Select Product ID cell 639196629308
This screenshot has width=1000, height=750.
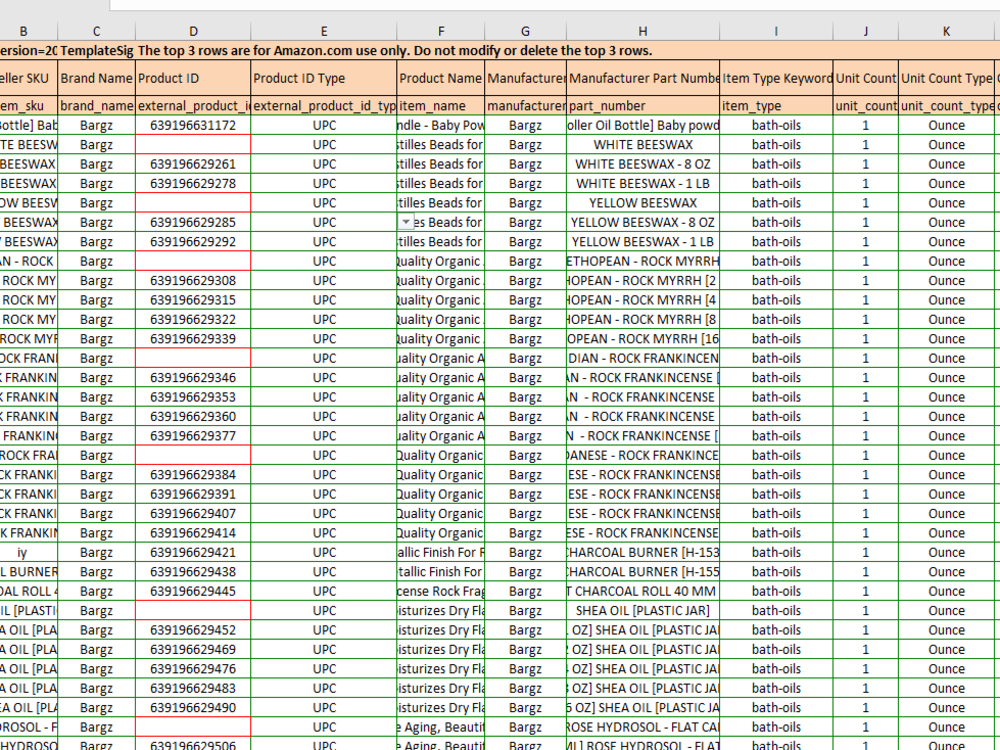click(193, 281)
